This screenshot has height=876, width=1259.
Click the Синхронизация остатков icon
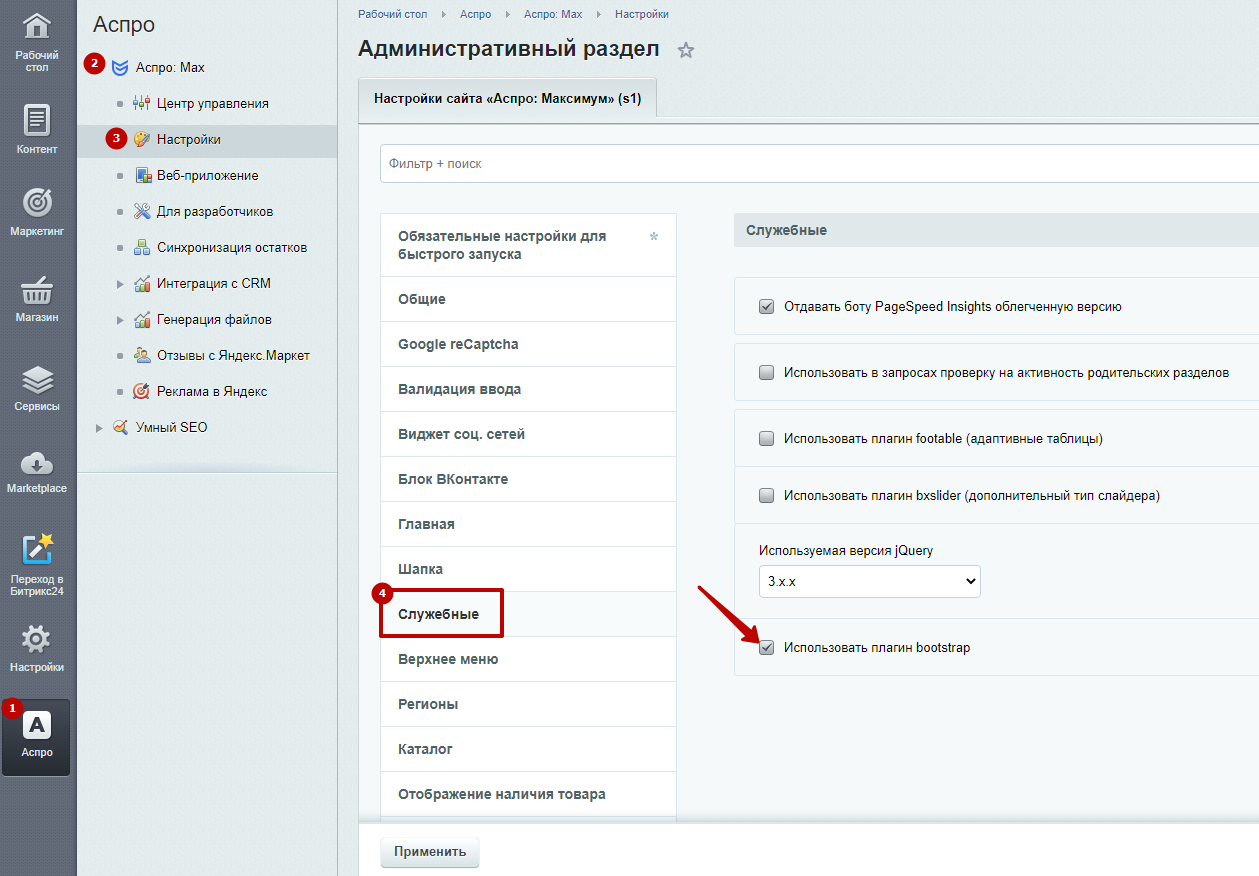click(x=141, y=248)
